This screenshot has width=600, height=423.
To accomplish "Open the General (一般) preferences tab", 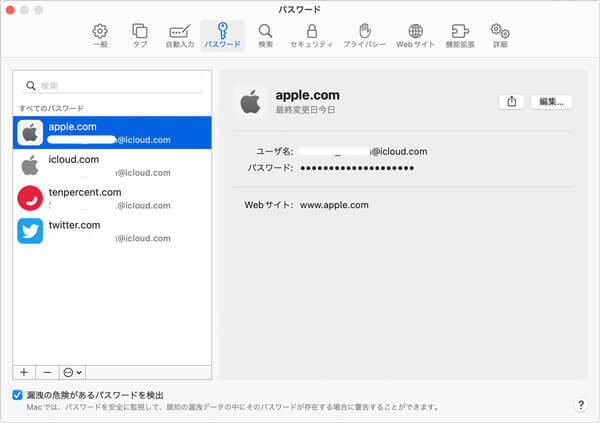I will [100, 36].
